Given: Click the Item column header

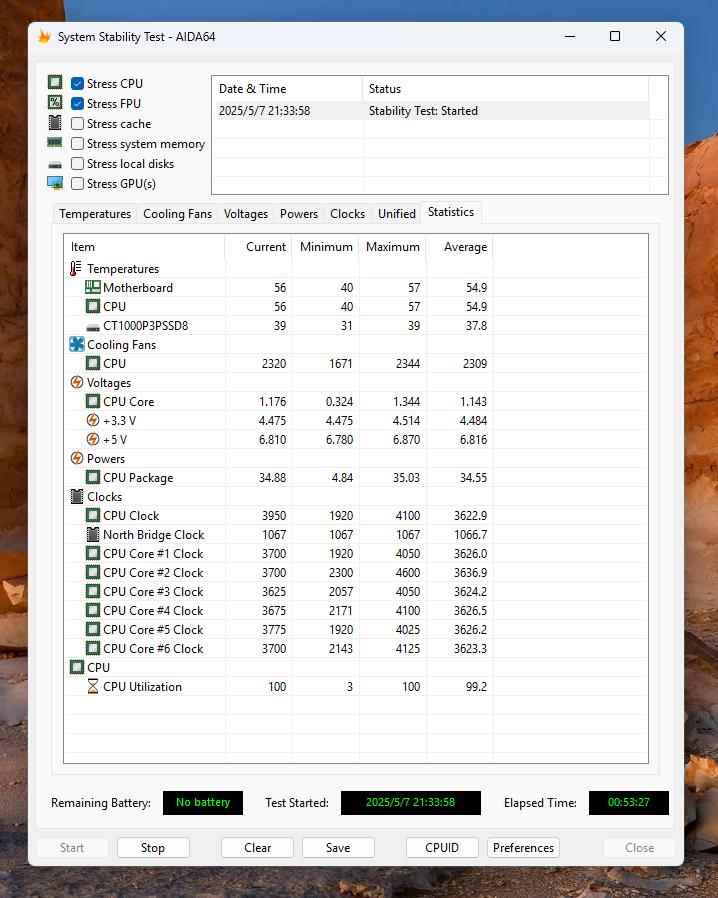Looking at the screenshot, I should coord(144,247).
